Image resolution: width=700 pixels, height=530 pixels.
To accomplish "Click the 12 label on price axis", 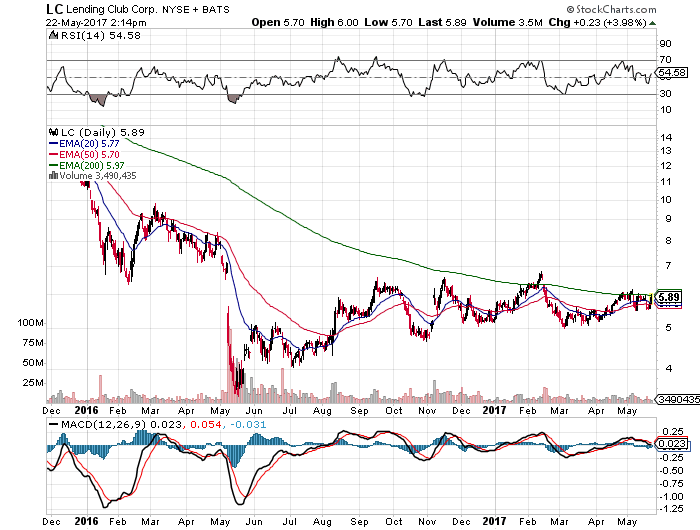I will coord(666,166).
